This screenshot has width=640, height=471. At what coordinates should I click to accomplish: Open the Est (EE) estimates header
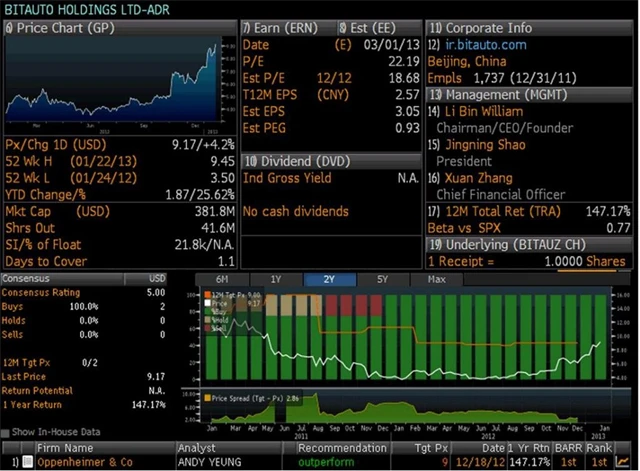pyautogui.click(x=372, y=28)
